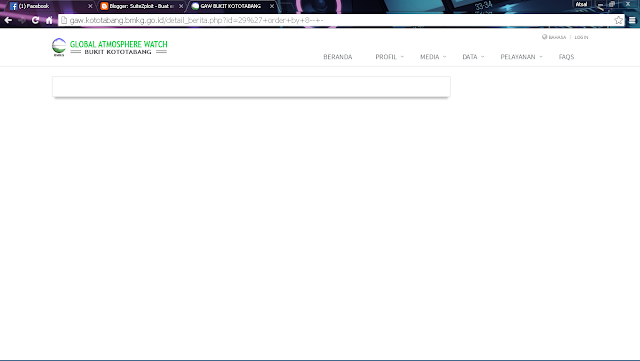Open the BERANDA menu item
This screenshot has height=361, width=640.
click(x=338, y=57)
